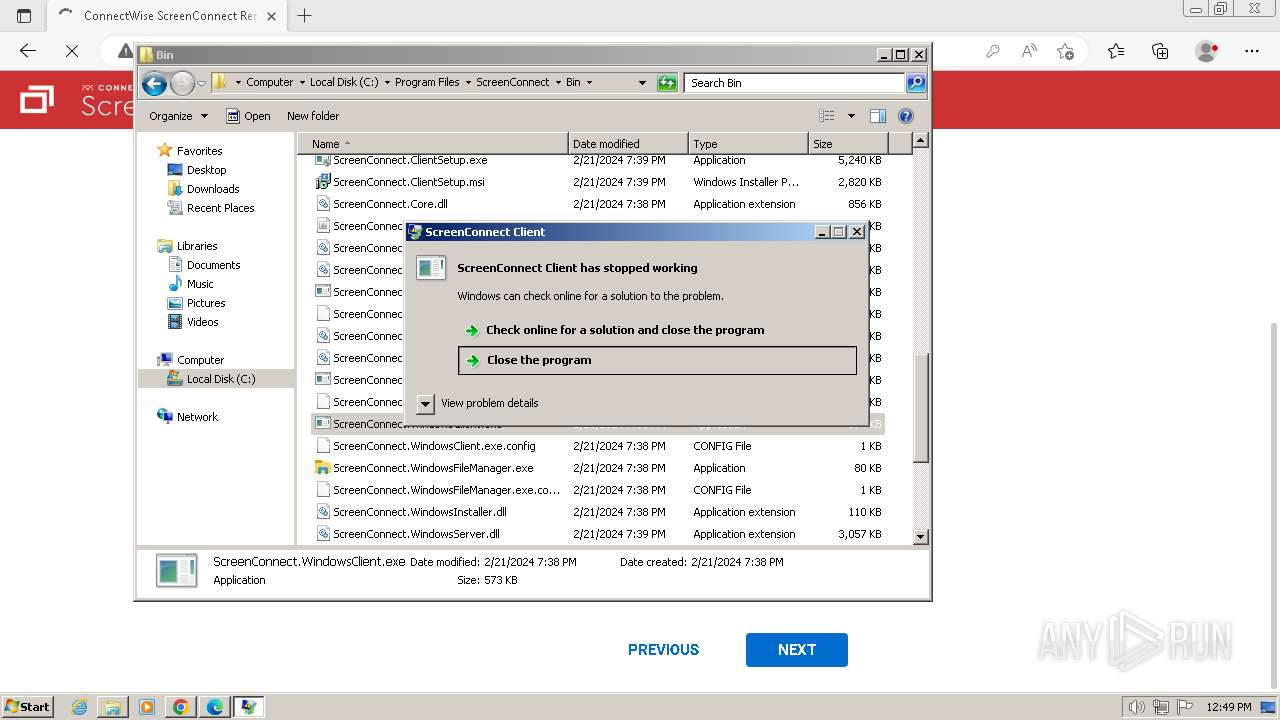
Task: Click the file list scroll up arrow
Action: point(921,140)
